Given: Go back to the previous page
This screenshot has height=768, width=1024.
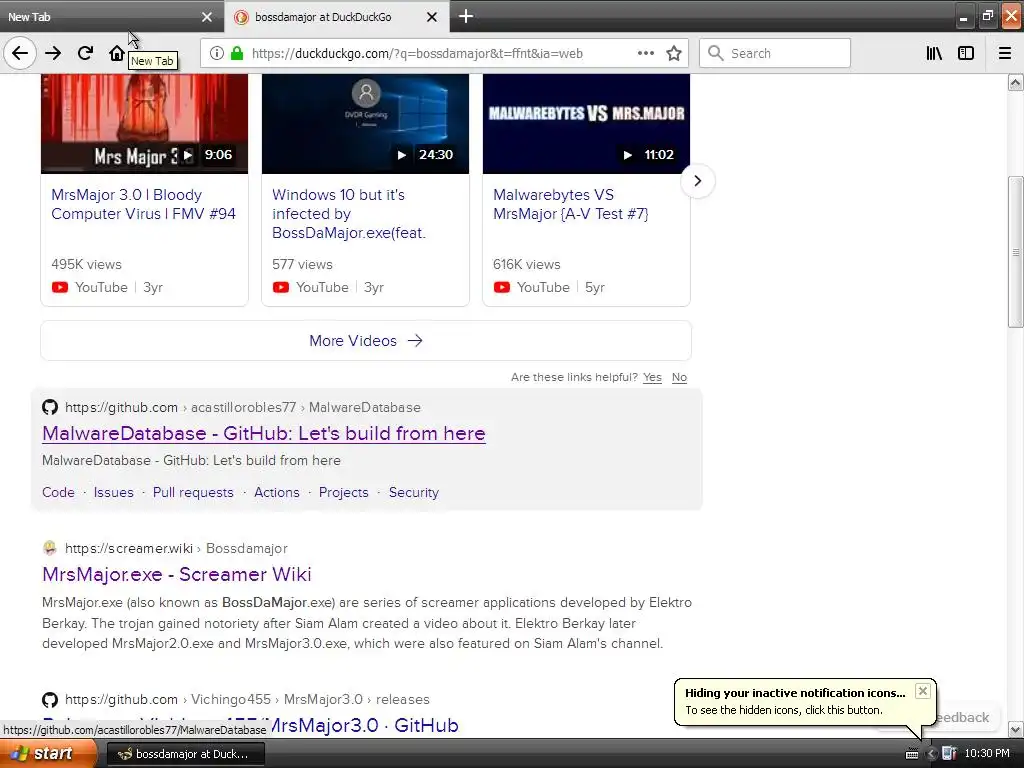Looking at the screenshot, I should (x=20, y=53).
